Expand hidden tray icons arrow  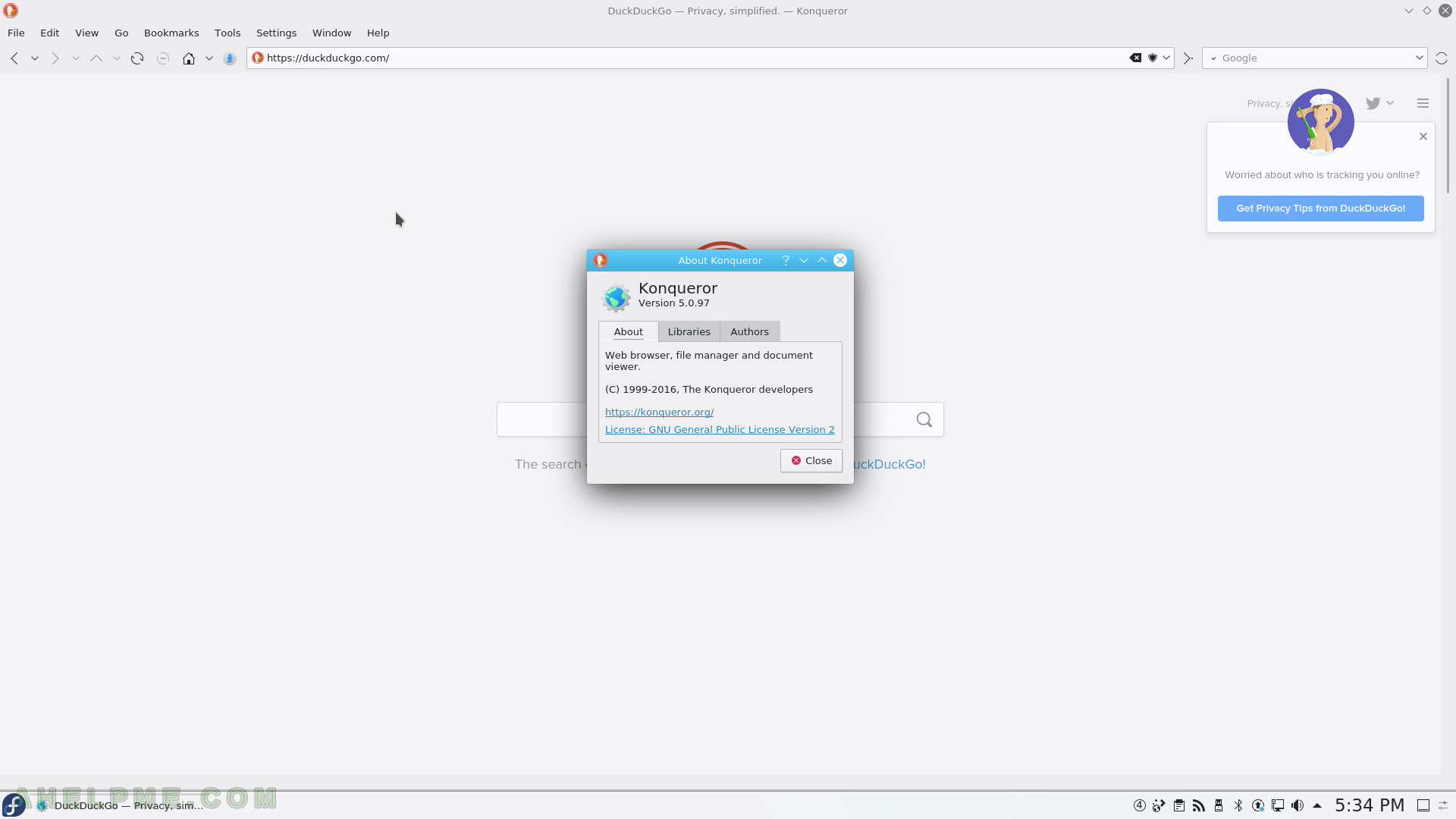(x=1317, y=805)
